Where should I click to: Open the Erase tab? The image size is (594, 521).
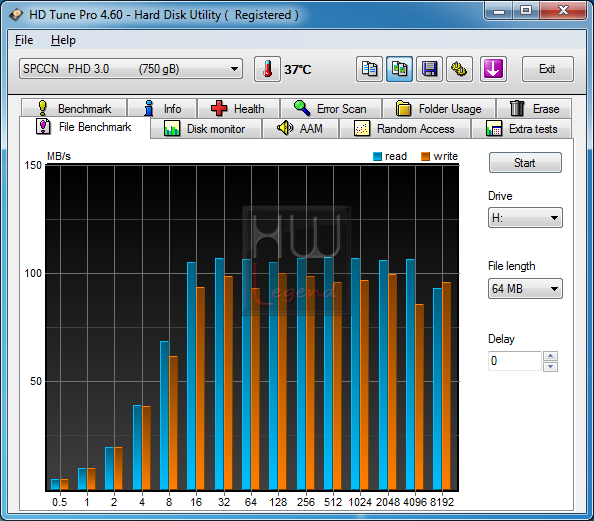pyautogui.click(x=534, y=108)
